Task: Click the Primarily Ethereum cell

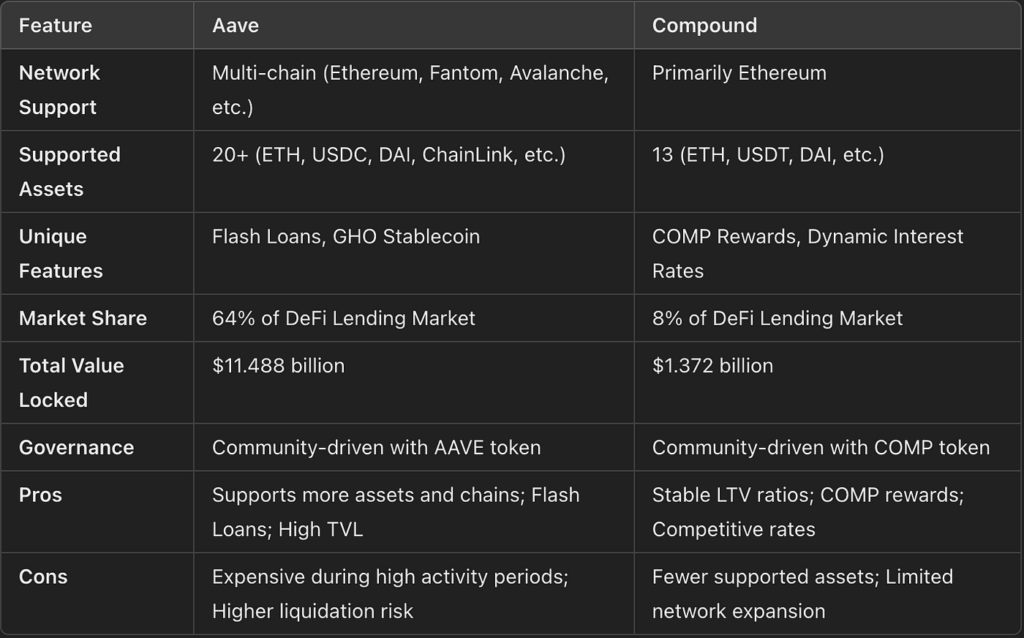Action: (739, 73)
